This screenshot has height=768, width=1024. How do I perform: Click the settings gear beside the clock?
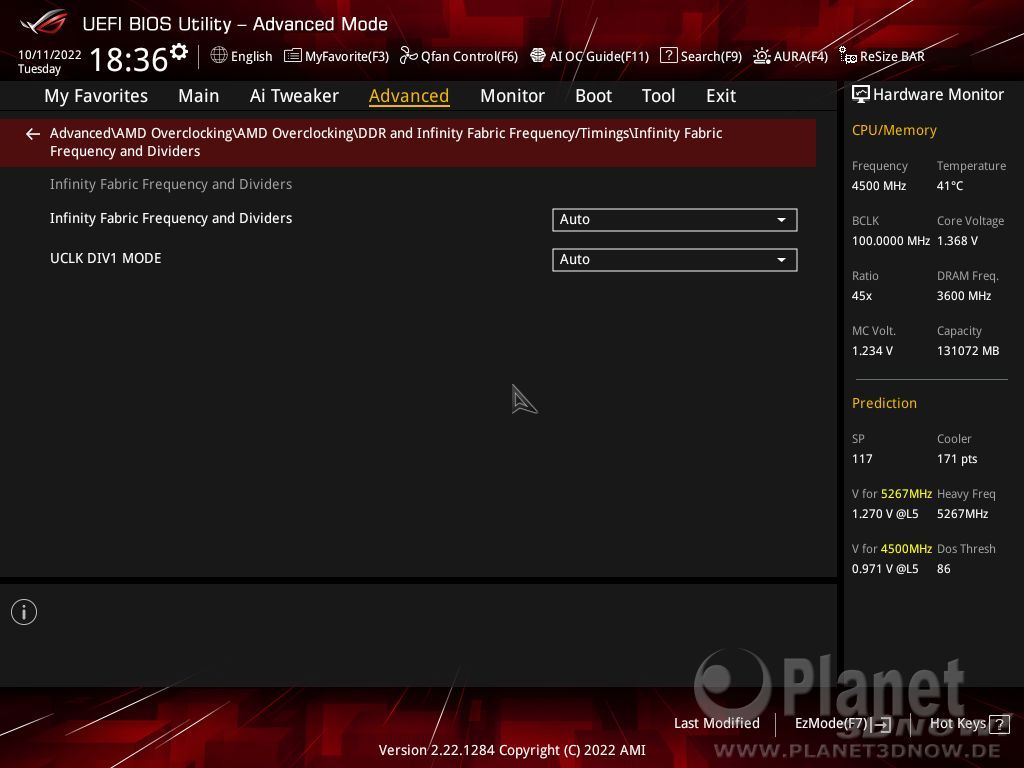pyautogui.click(x=178, y=52)
